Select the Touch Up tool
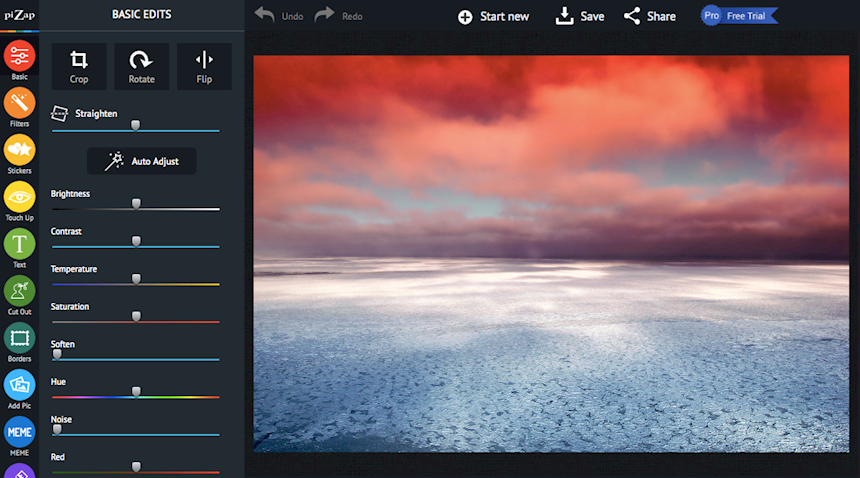Image resolution: width=860 pixels, height=478 pixels. [19, 197]
